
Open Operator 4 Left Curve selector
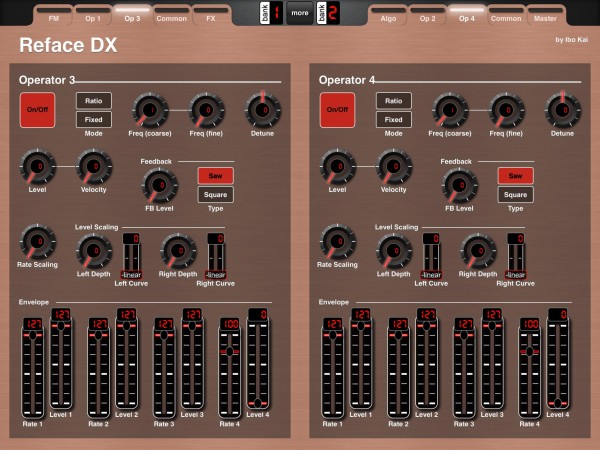coord(431,256)
